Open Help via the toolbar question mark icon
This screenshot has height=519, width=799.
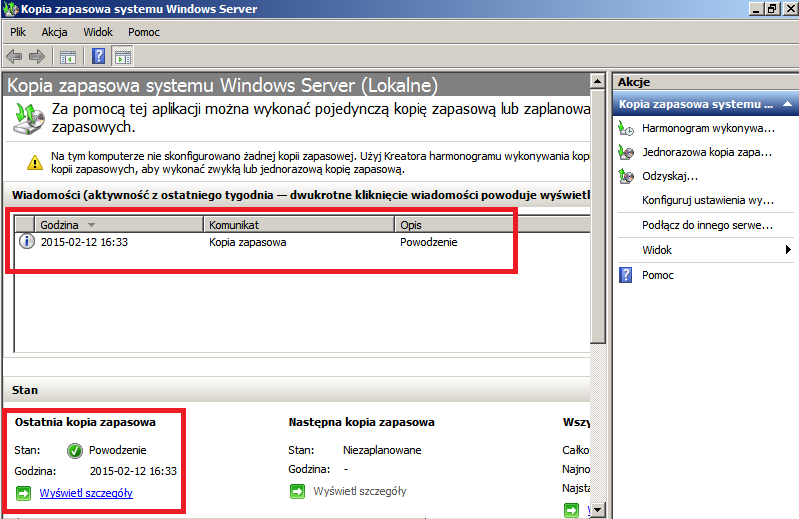[x=98, y=57]
